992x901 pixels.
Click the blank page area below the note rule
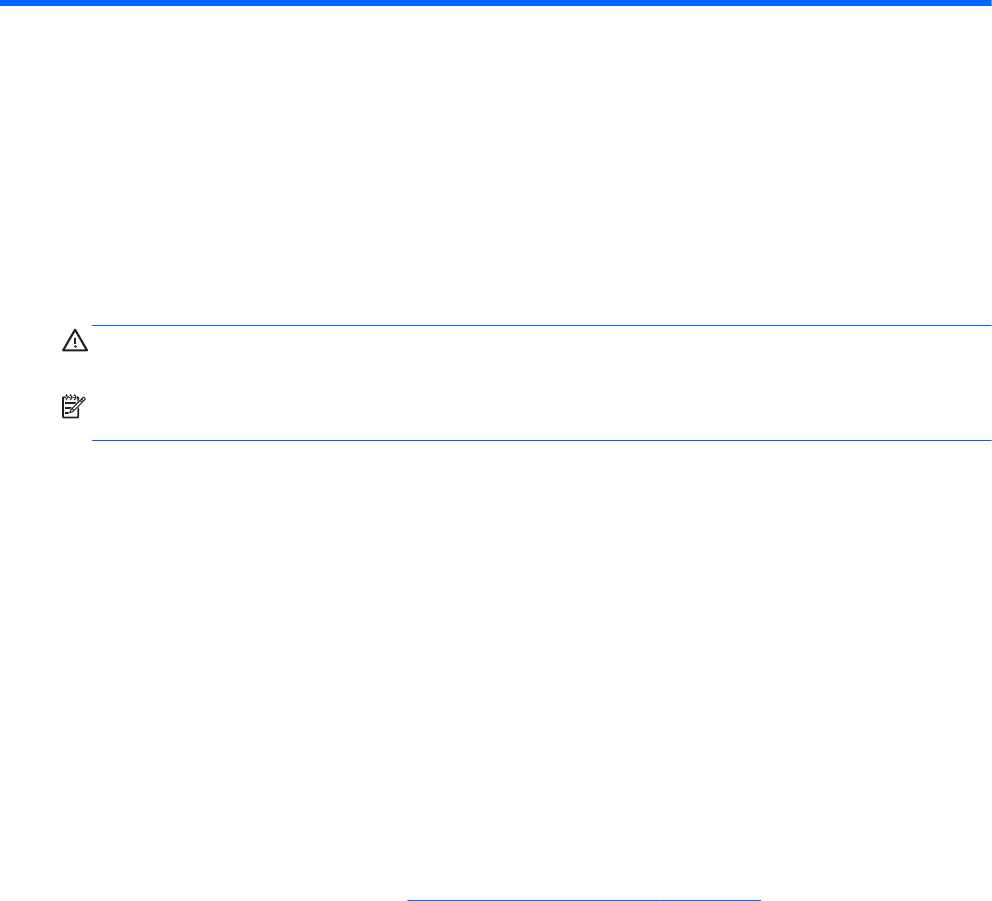[x=496, y=664]
